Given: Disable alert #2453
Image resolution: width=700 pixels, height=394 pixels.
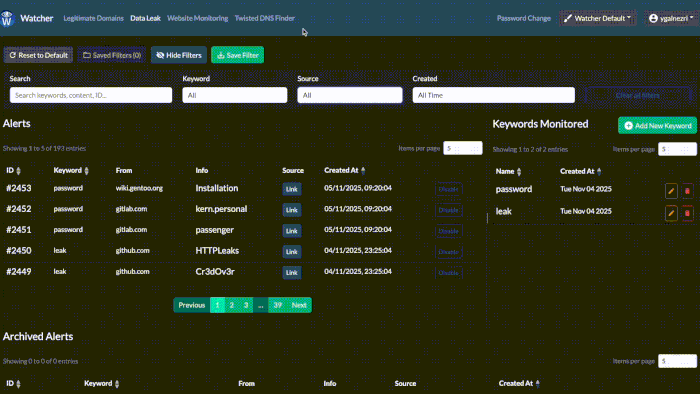Looking at the screenshot, I should pos(448,189).
